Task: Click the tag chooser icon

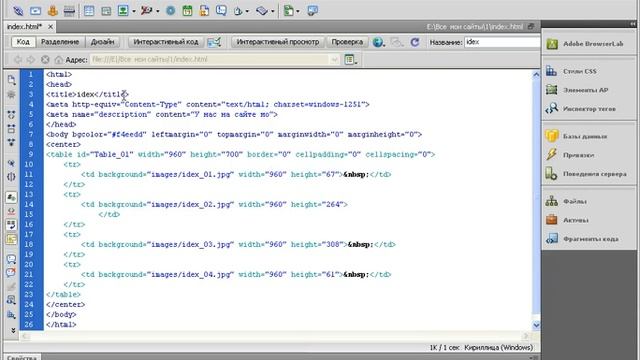Action: [313, 11]
